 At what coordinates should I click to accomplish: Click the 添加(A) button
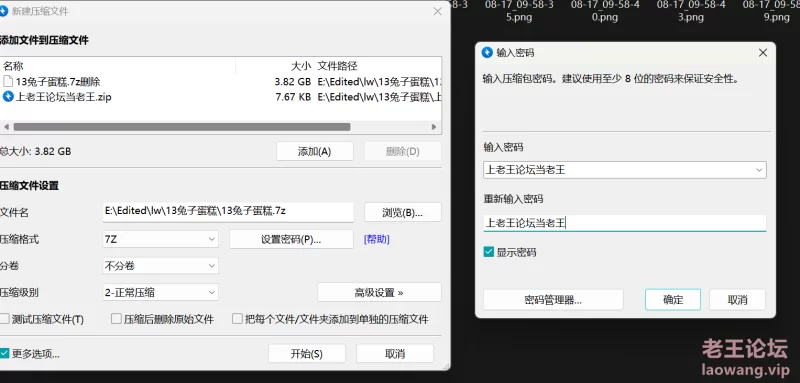(315, 151)
